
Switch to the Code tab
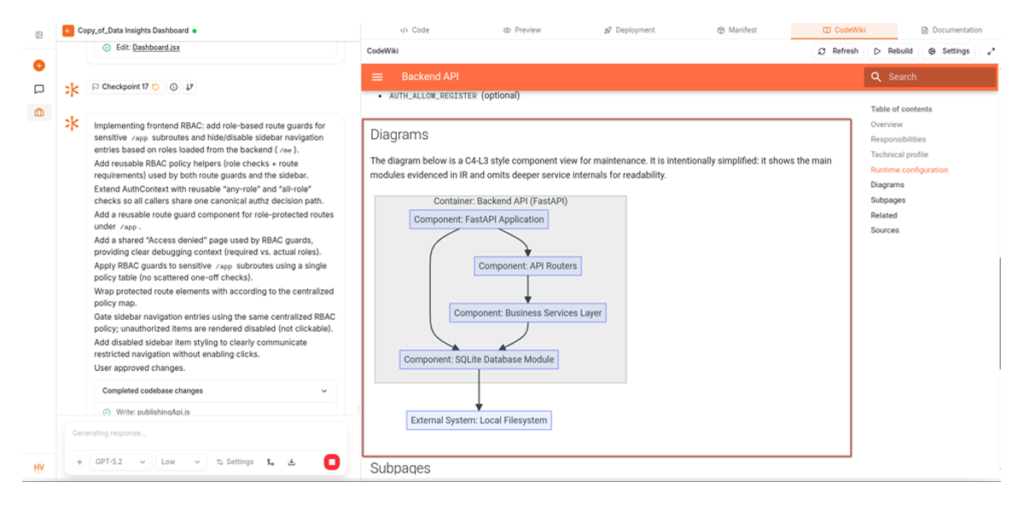click(x=415, y=30)
